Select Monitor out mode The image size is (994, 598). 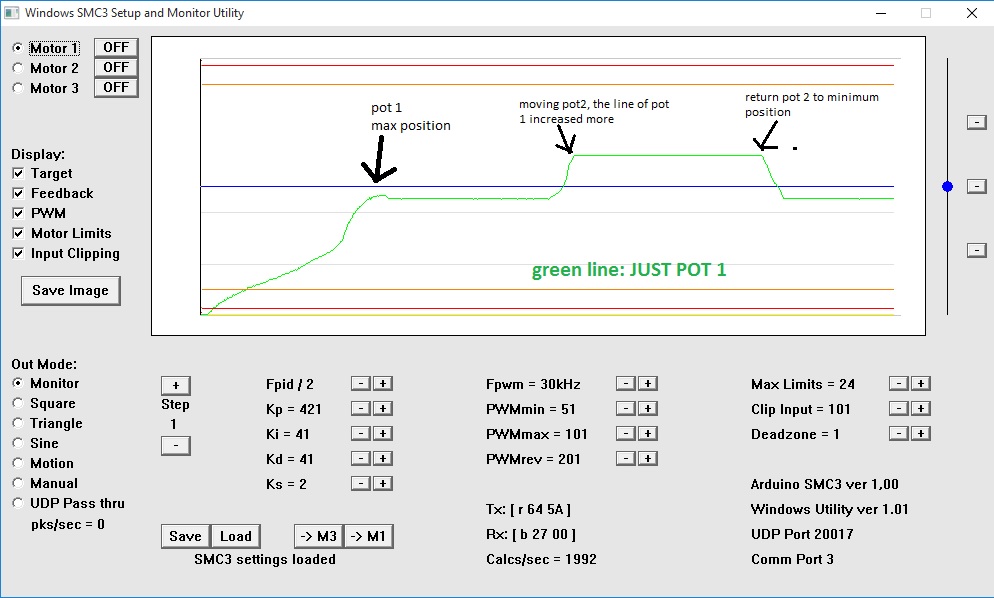tap(18, 383)
